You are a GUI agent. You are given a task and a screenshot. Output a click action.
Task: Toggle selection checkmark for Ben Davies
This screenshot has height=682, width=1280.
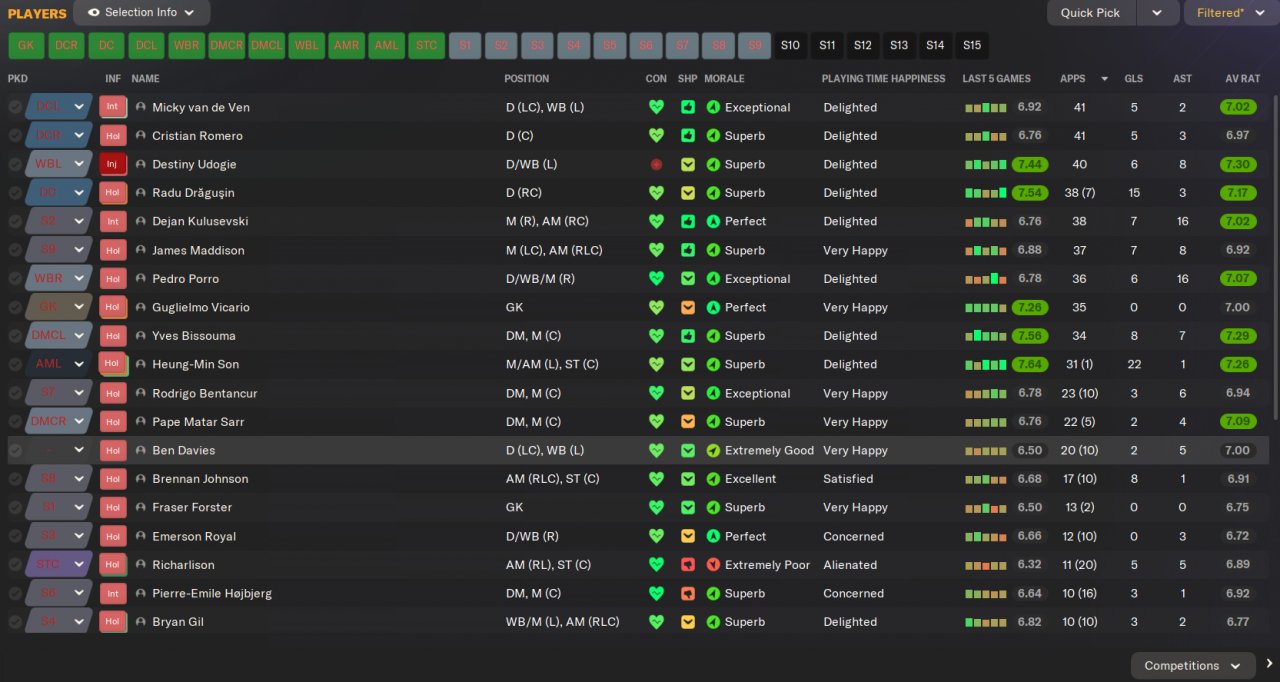click(x=15, y=450)
